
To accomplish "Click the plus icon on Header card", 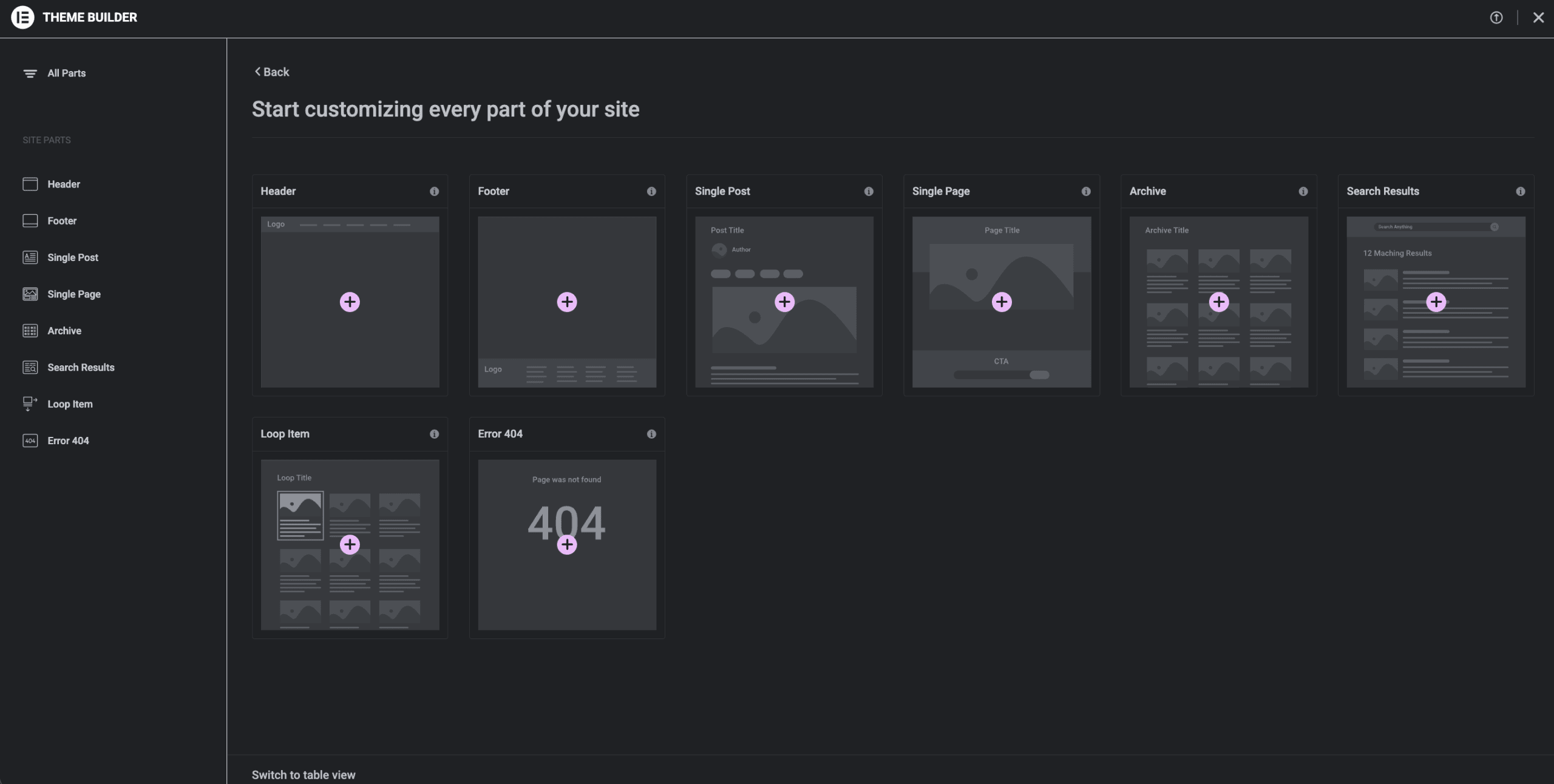I will click(350, 302).
